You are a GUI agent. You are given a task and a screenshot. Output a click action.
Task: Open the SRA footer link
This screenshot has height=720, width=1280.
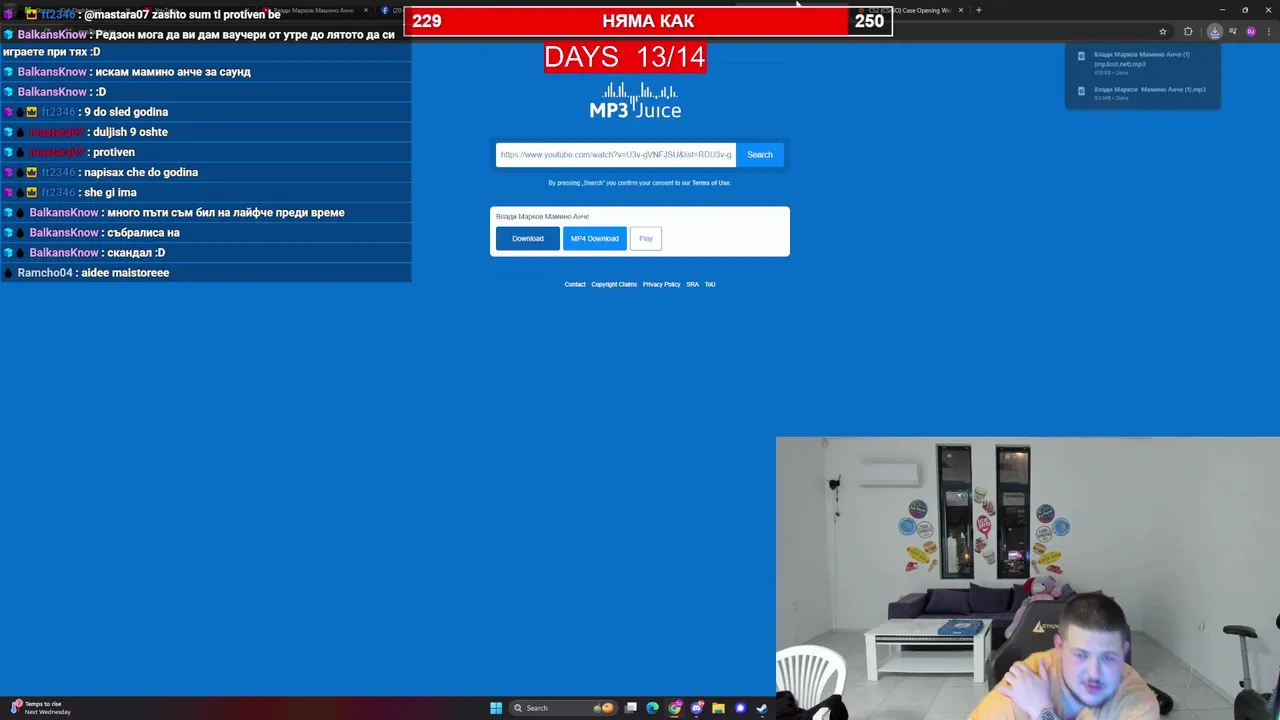[x=692, y=284]
